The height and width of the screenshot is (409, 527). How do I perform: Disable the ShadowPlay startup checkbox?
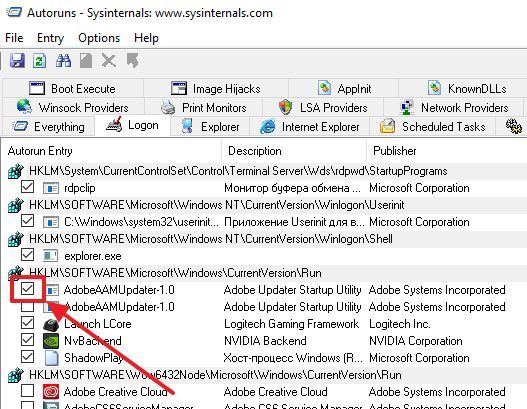(x=27, y=357)
